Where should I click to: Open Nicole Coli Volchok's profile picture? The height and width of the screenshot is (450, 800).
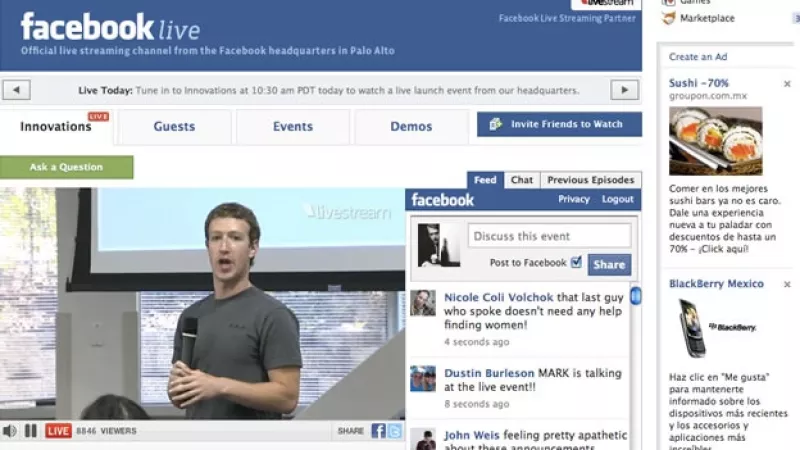(423, 303)
